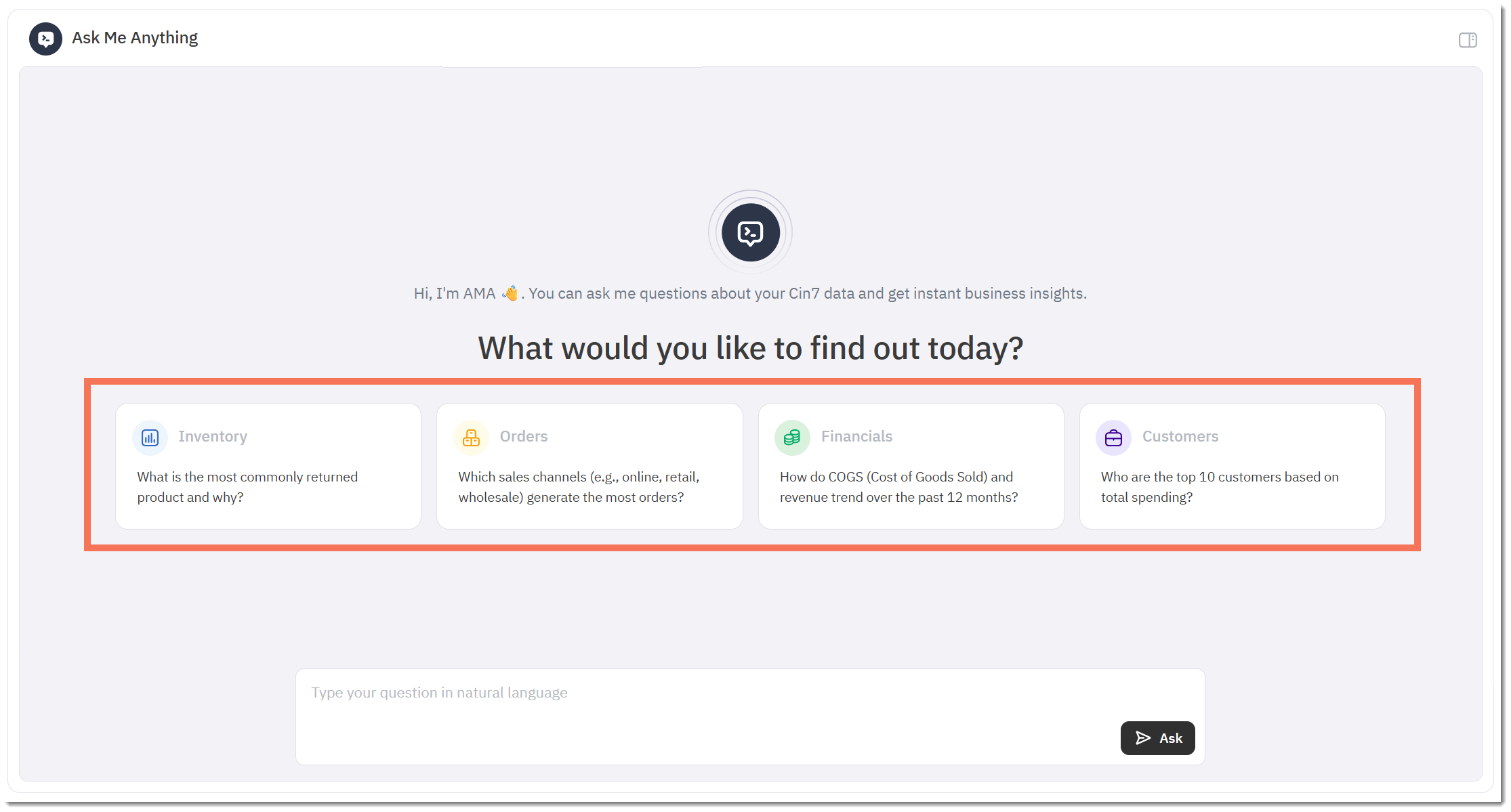Image resolution: width=1511 pixels, height=812 pixels.
Task: Click the Customers category label
Action: (x=1180, y=437)
